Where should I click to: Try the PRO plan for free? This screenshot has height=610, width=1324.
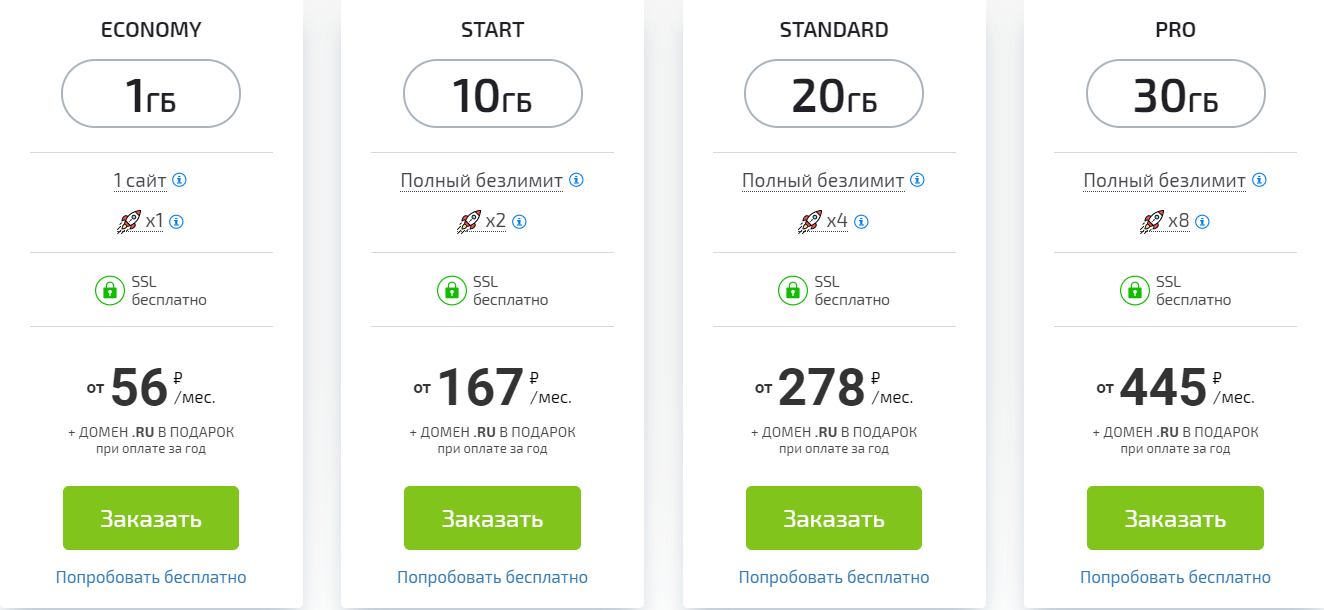(1175, 577)
